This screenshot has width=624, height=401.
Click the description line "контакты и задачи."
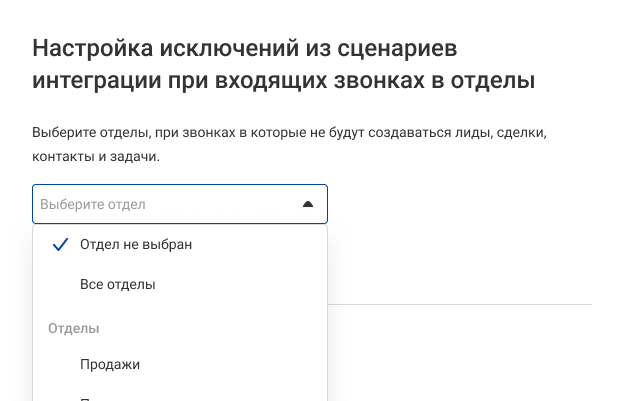96,157
